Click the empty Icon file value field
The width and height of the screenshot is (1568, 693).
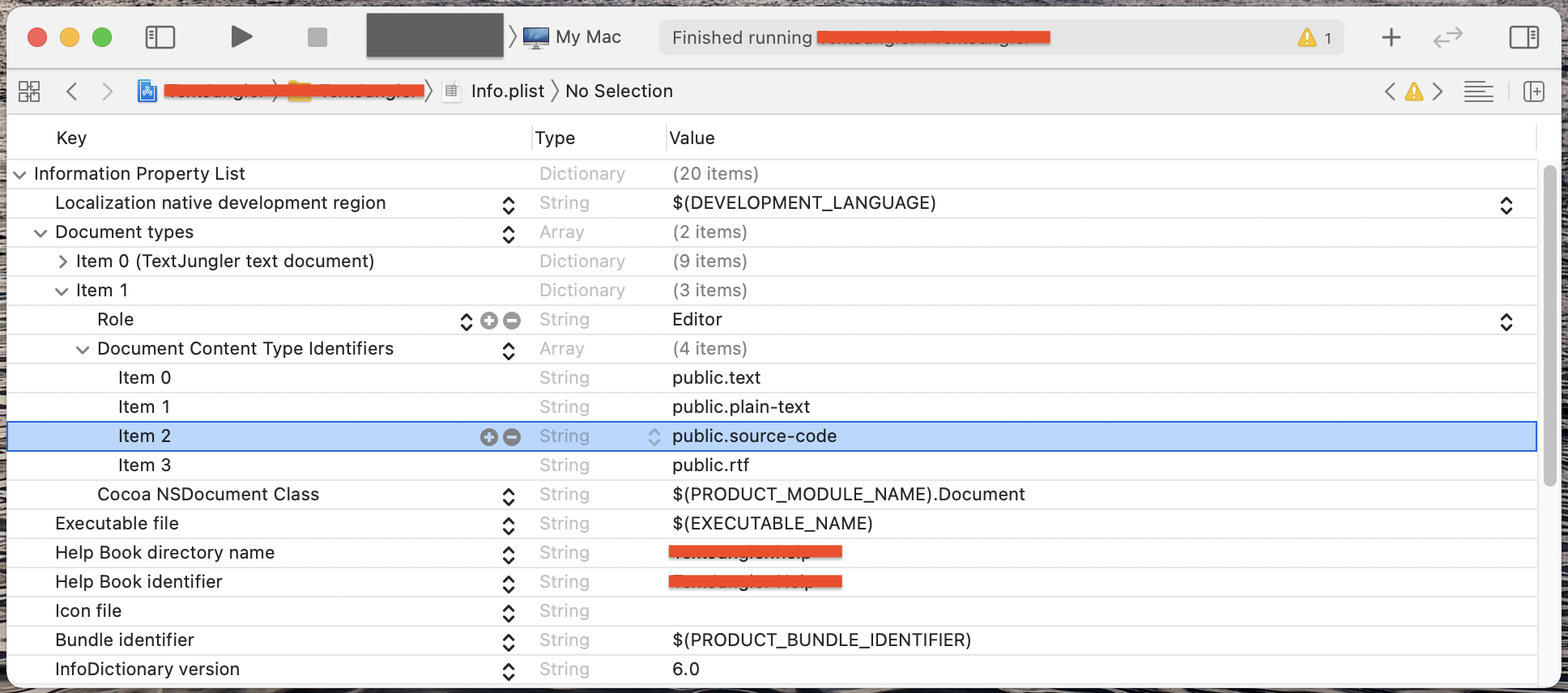(x=1100, y=611)
